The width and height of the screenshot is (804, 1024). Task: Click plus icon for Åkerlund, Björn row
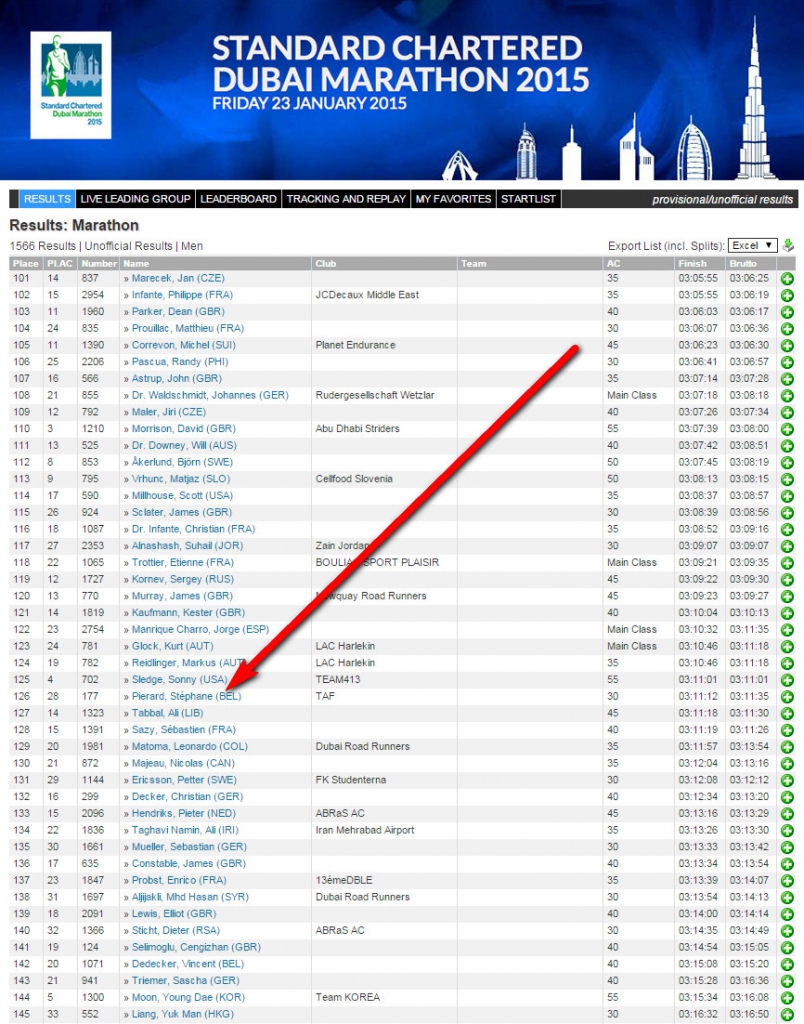[x=787, y=463]
